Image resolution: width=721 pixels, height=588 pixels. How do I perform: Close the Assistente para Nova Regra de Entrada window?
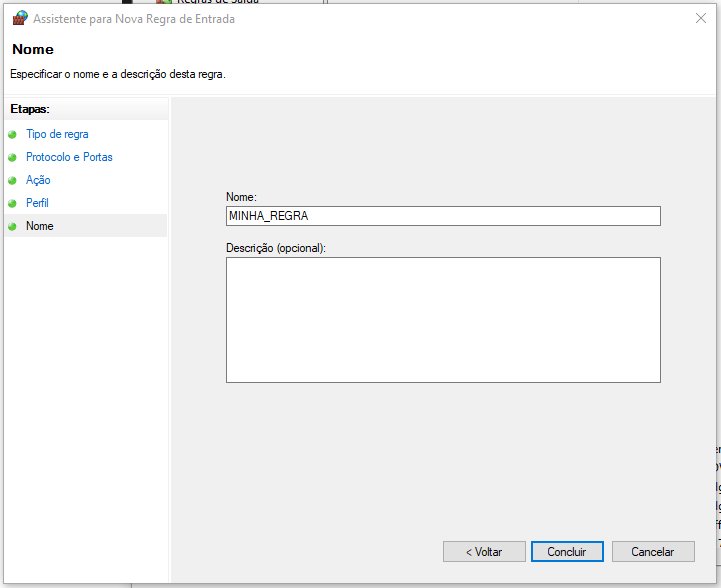pyautogui.click(x=701, y=18)
